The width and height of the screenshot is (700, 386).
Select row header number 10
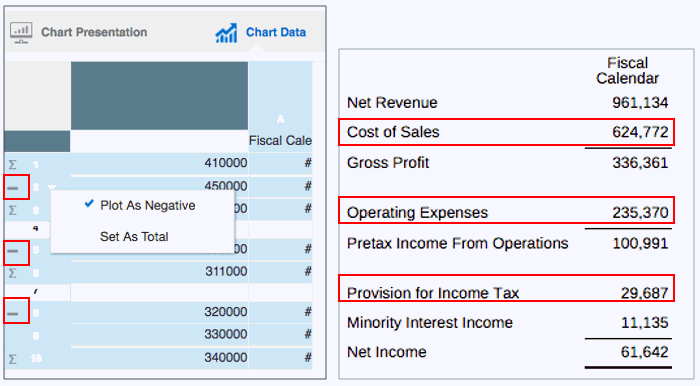36,358
